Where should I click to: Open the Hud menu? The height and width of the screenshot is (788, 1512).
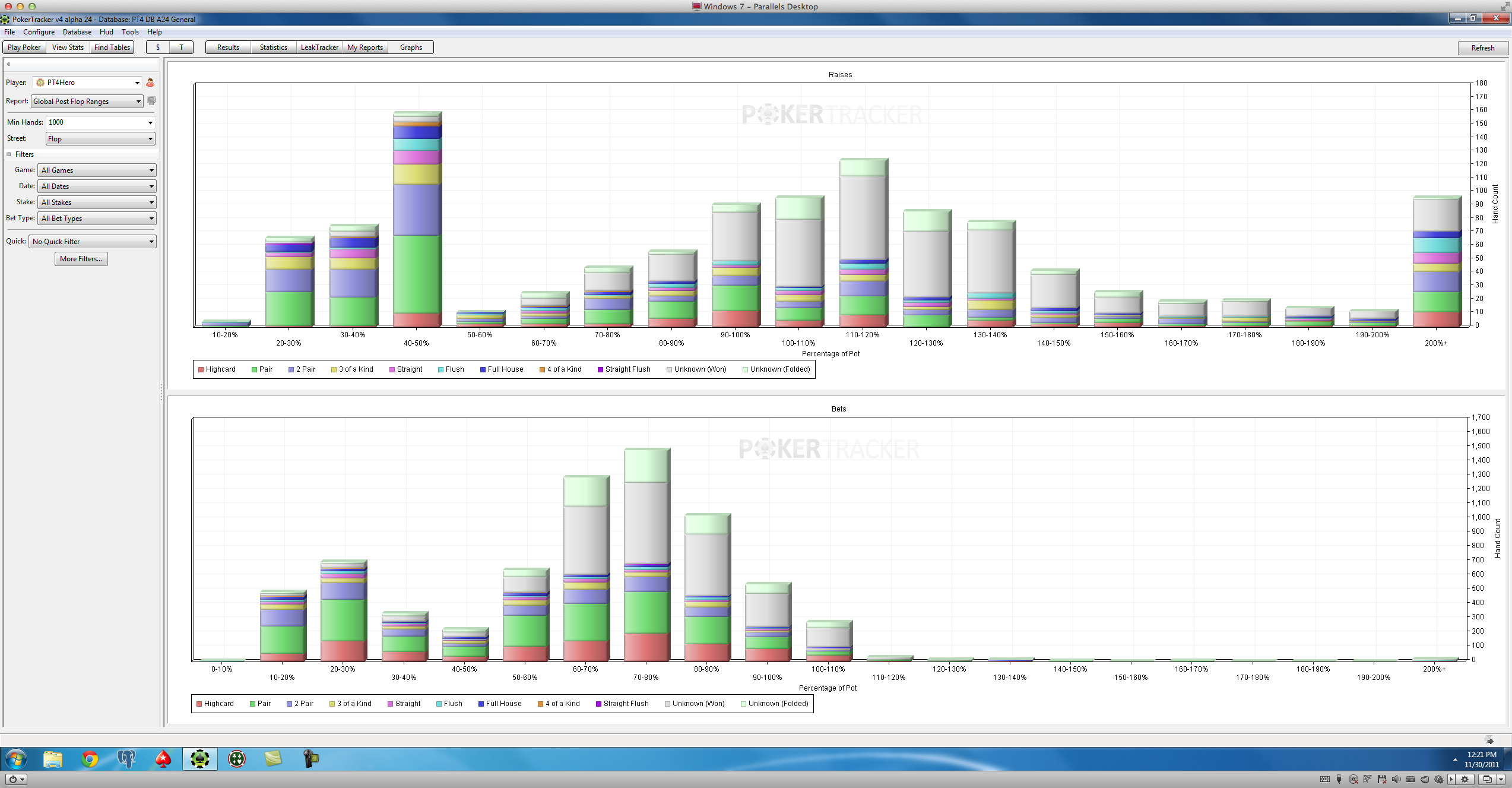point(106,32)
